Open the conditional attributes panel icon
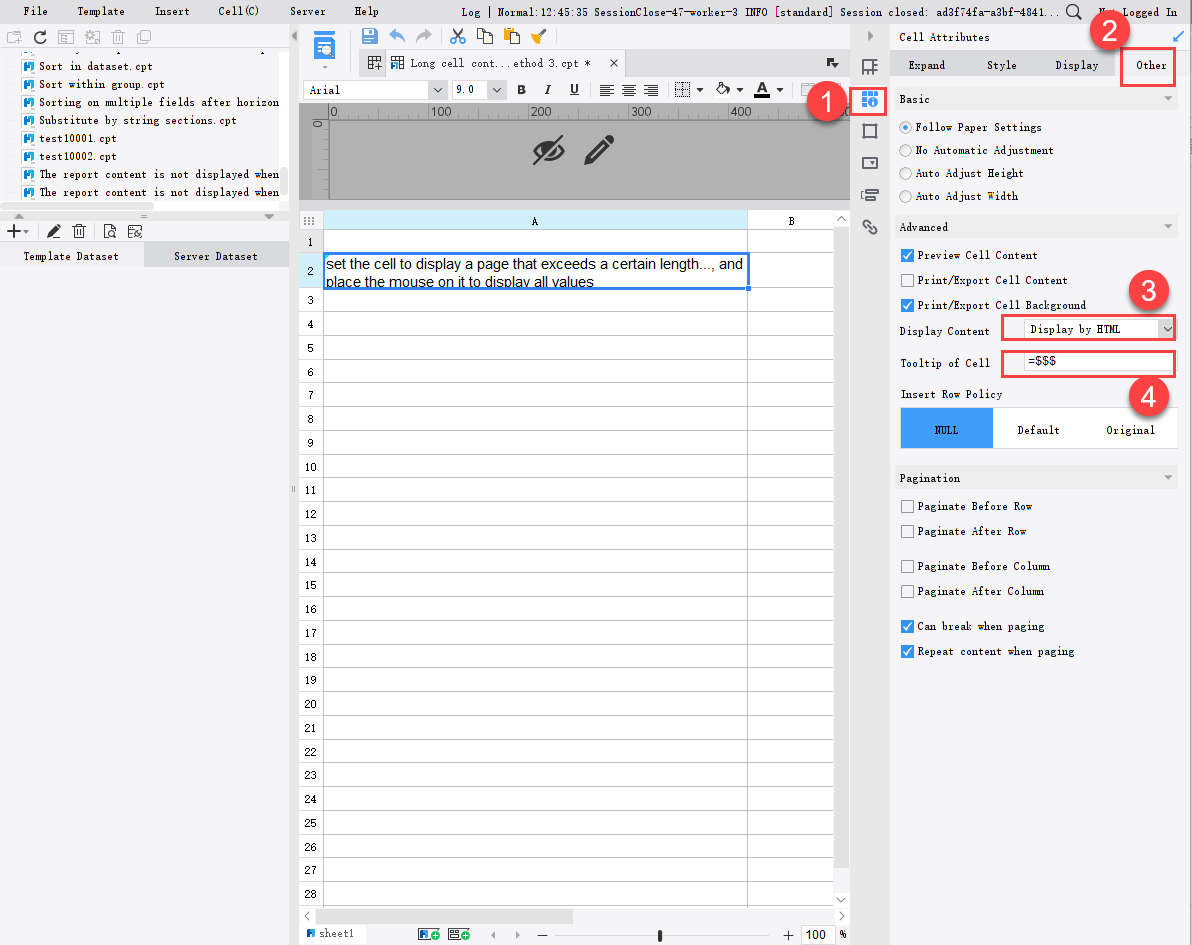 pos(870,195)
